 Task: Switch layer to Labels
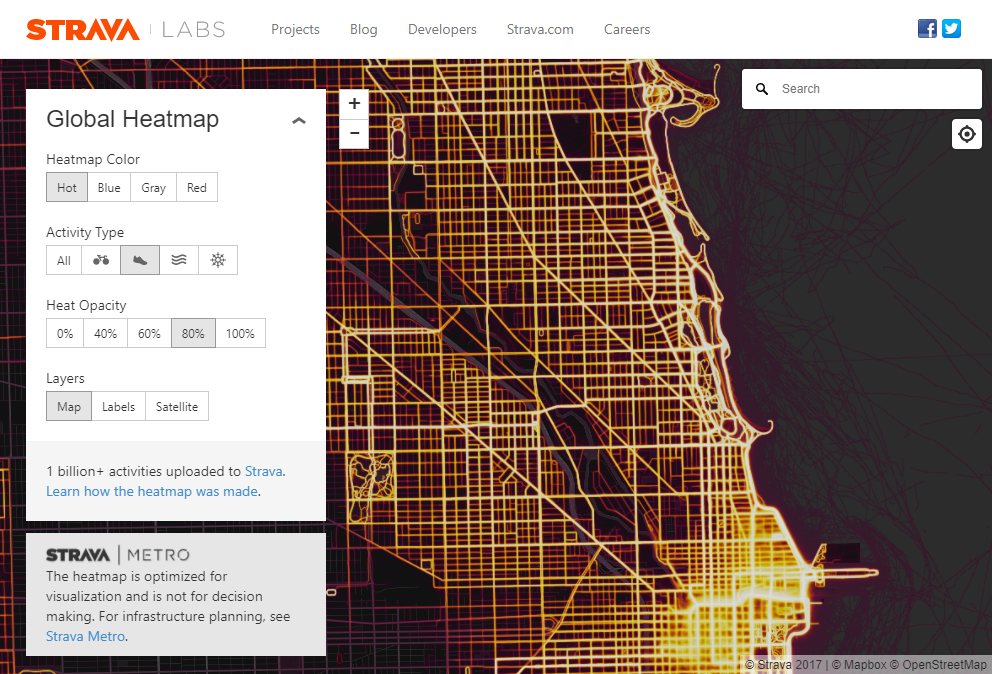click(118, 406)
